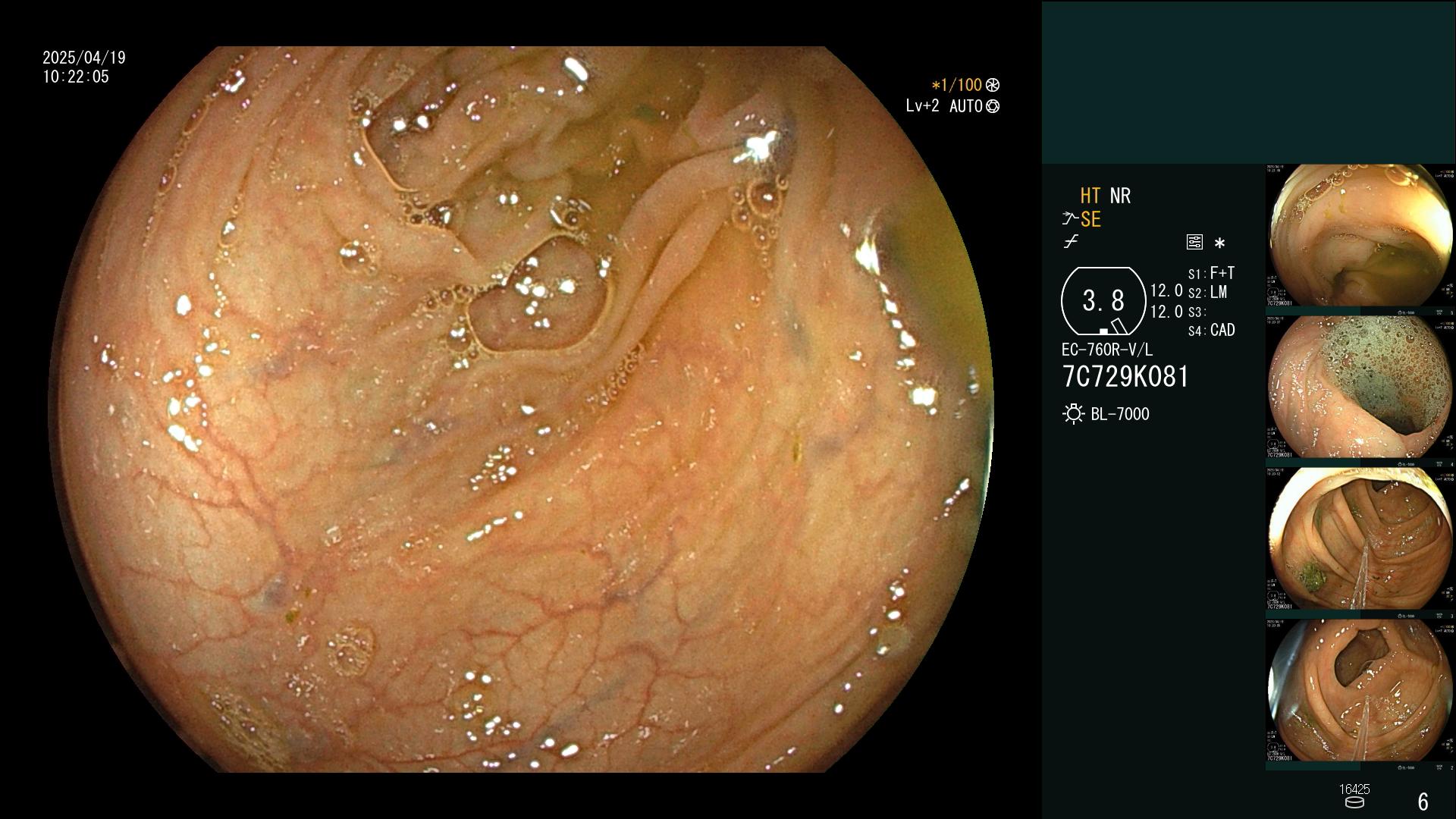
Task: Click the AUTO iris mode label
Action: [965, 106]
